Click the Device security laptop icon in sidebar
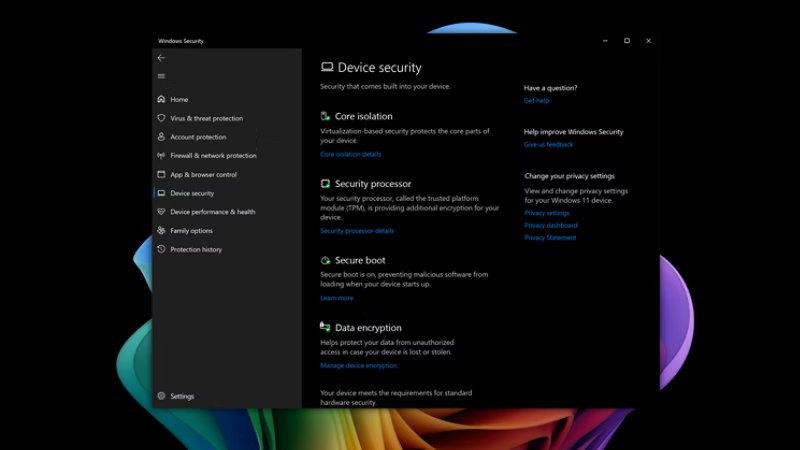Screen dimensions: 800x450 click(x=161, y=193)
